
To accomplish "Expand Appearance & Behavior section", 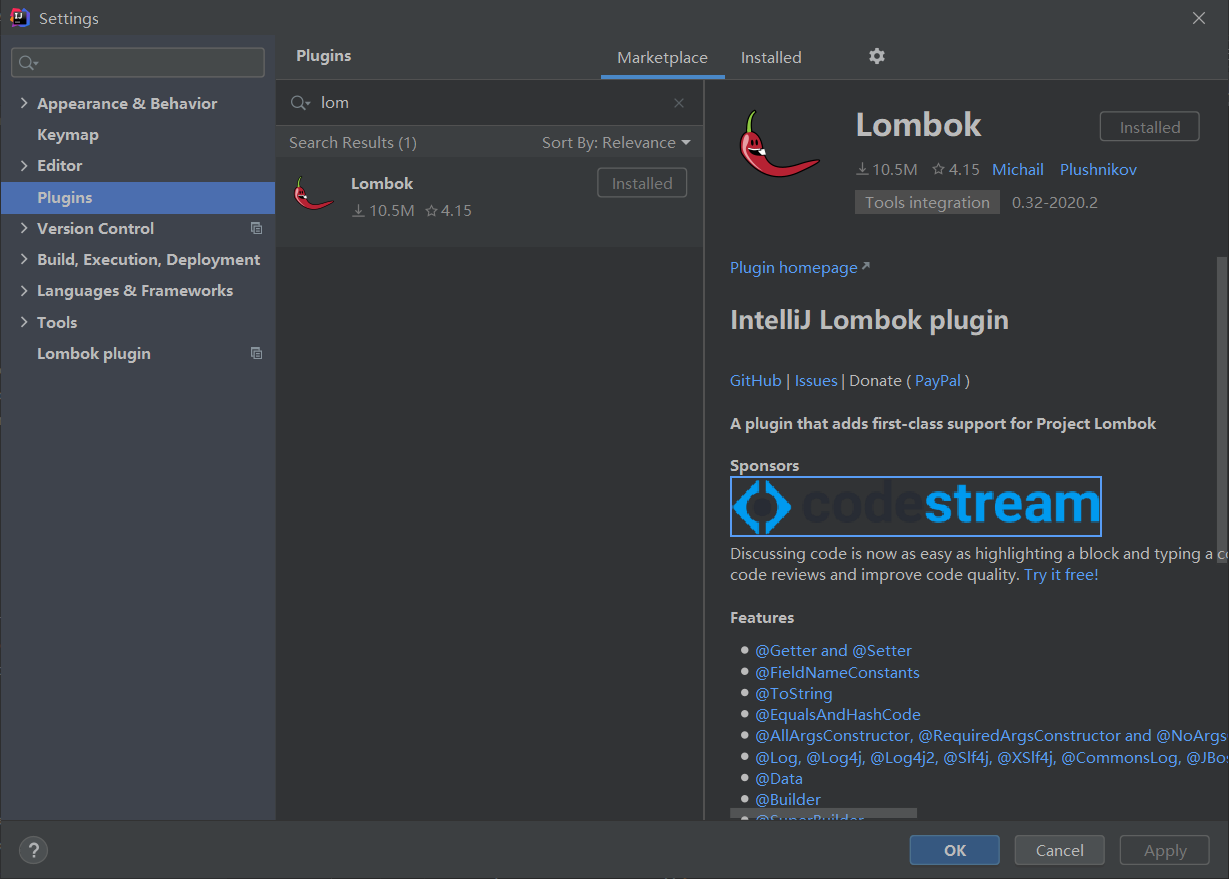I will pyautogui.click(x=24, y=103).
